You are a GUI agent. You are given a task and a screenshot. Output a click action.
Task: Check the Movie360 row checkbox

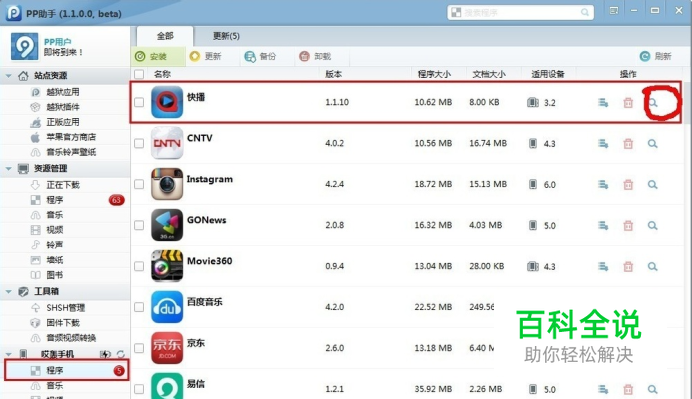tap(139, 266)
